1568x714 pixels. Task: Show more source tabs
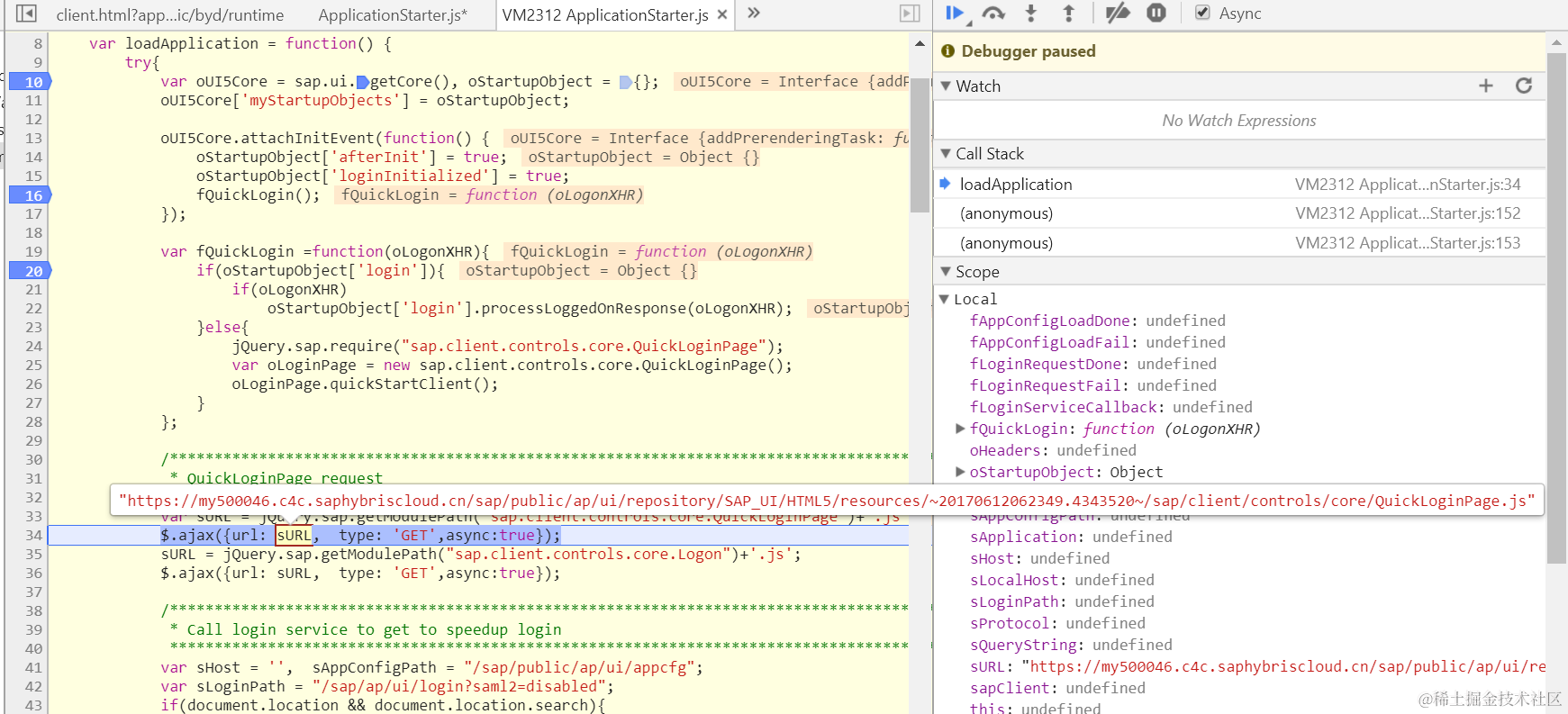tap(754, 14)
